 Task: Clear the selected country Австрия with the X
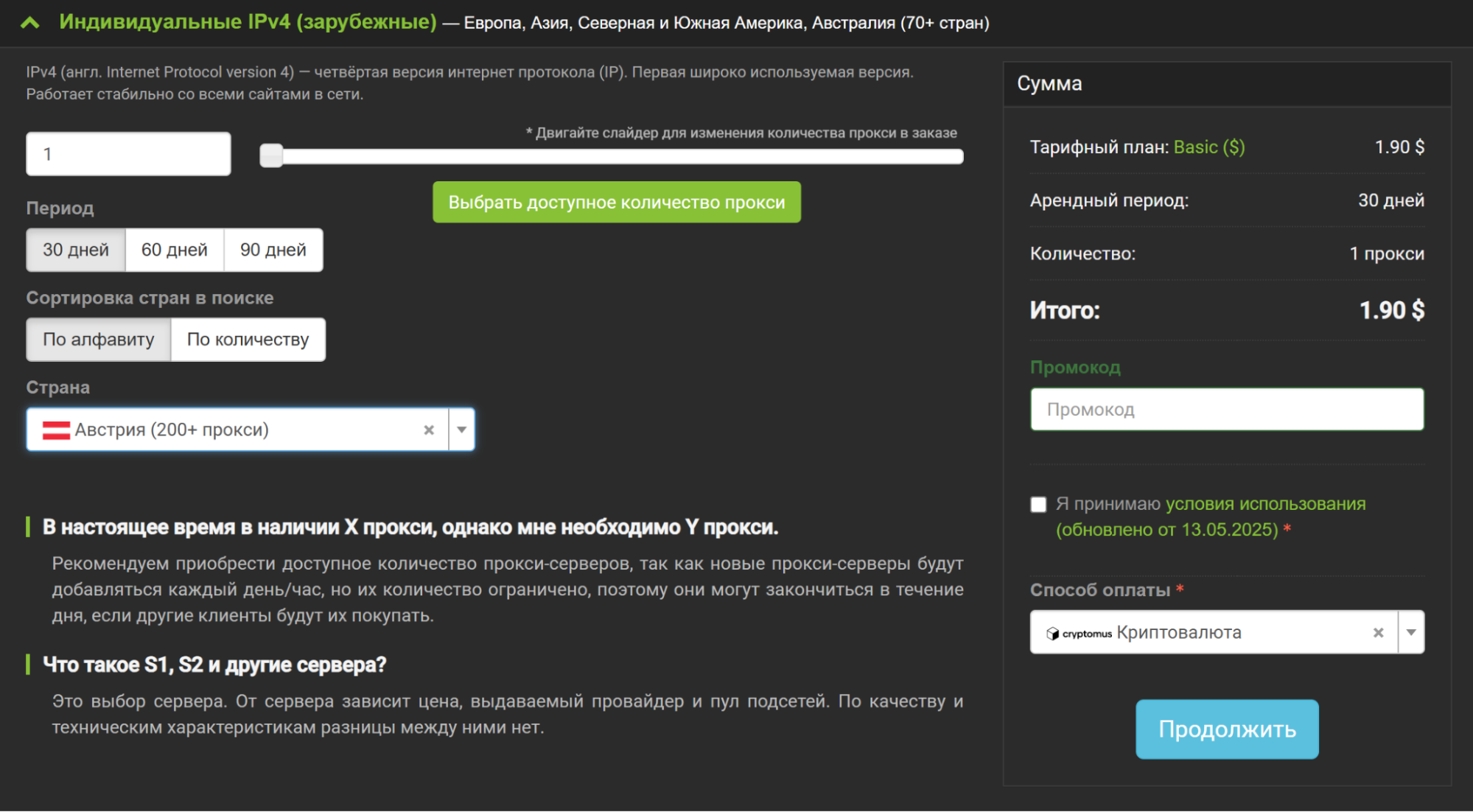[430, 429]
